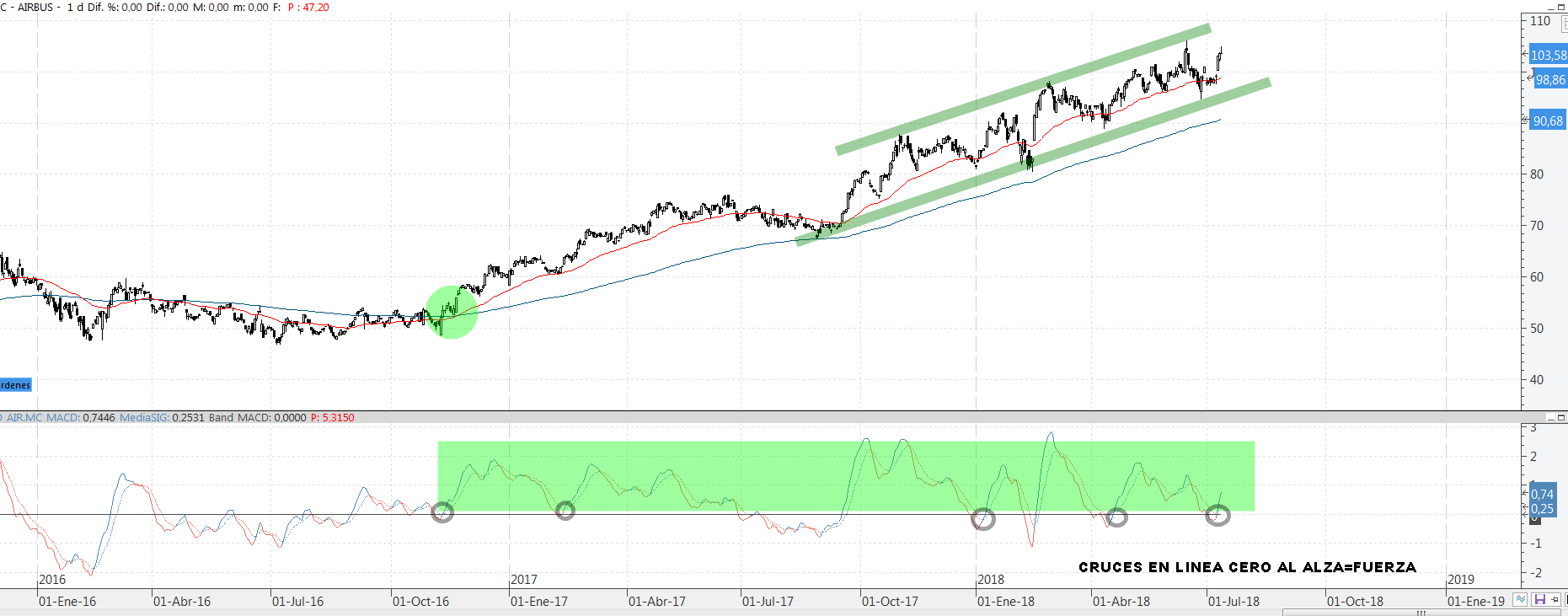
Task: Click the 103,58 price marker
Action: (x=1548, y=55)
